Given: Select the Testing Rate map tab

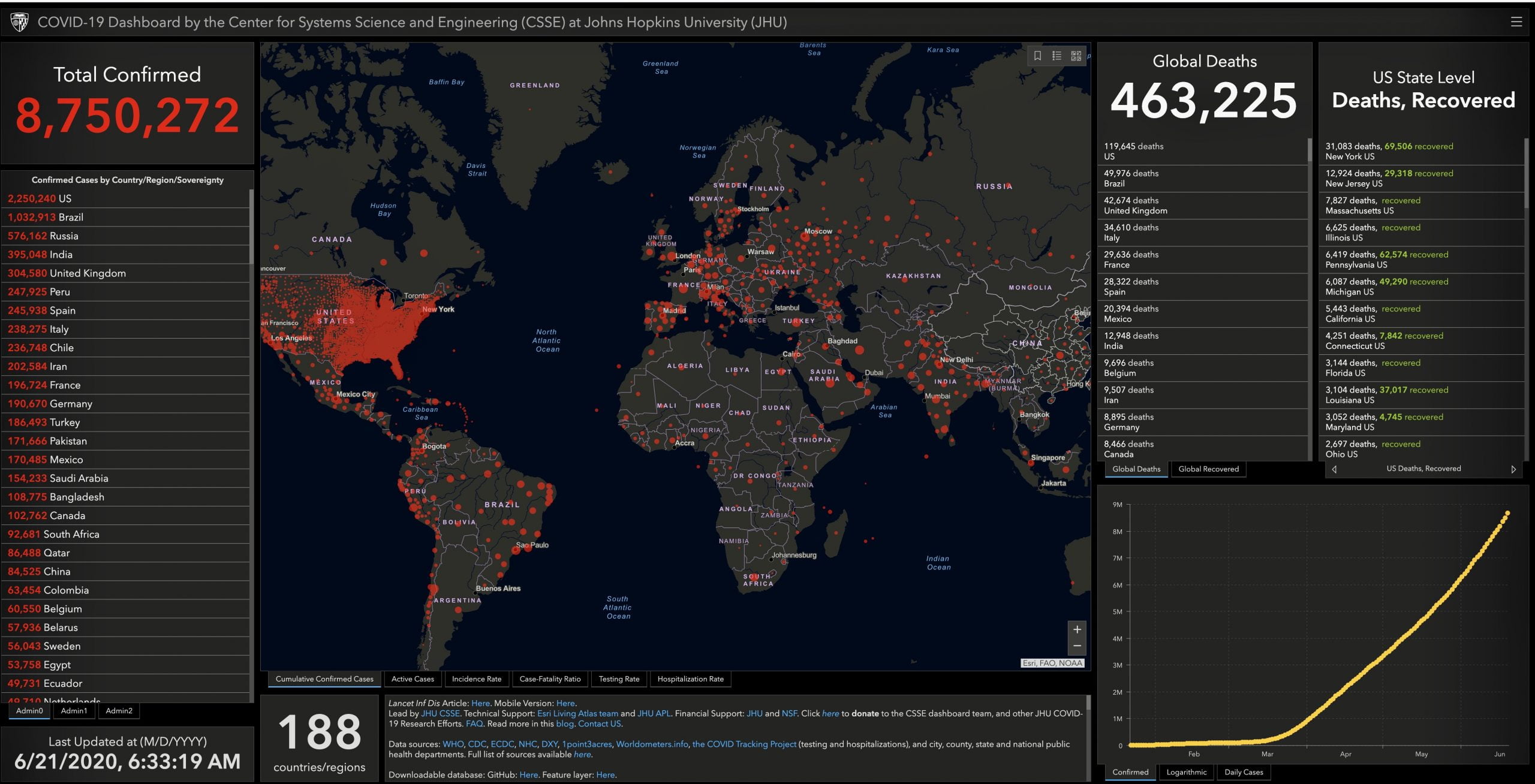Looking at the screenshot, I should [x=619, y=679].
